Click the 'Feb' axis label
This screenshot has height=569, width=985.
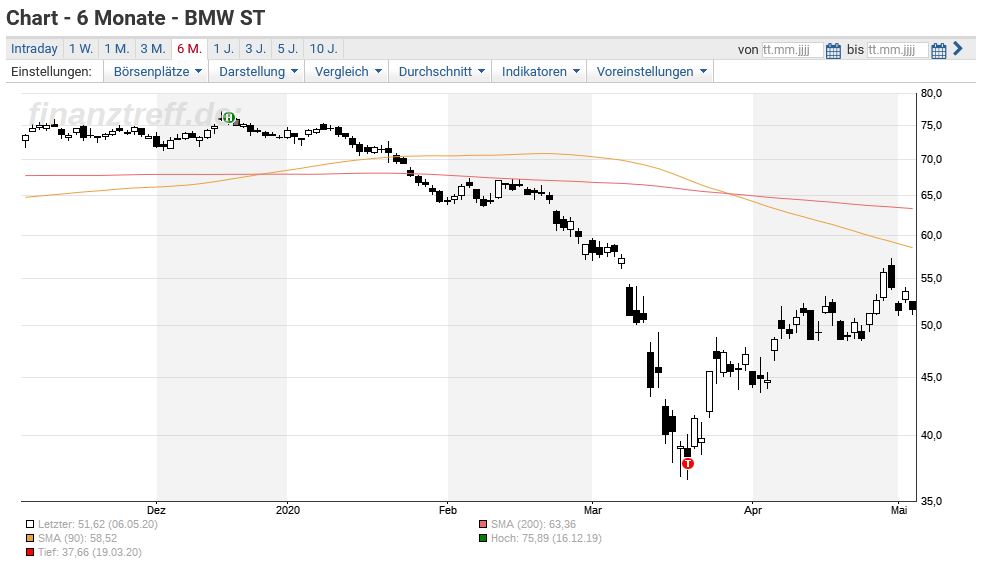coord(448,510)
